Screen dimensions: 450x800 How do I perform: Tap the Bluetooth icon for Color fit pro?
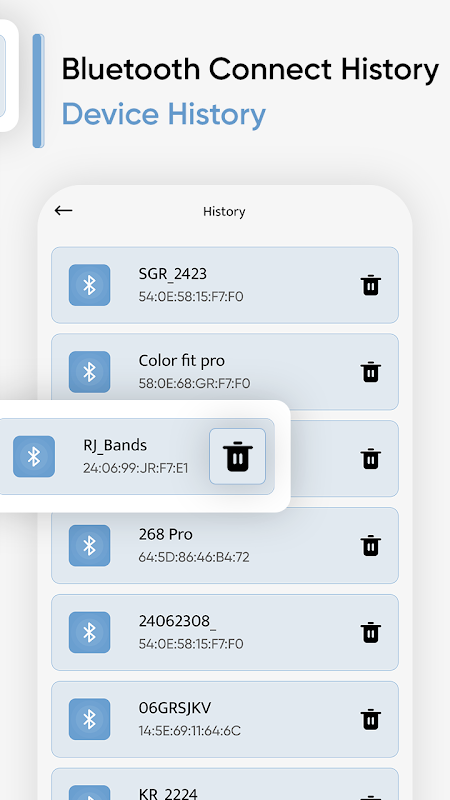point(89,372)
